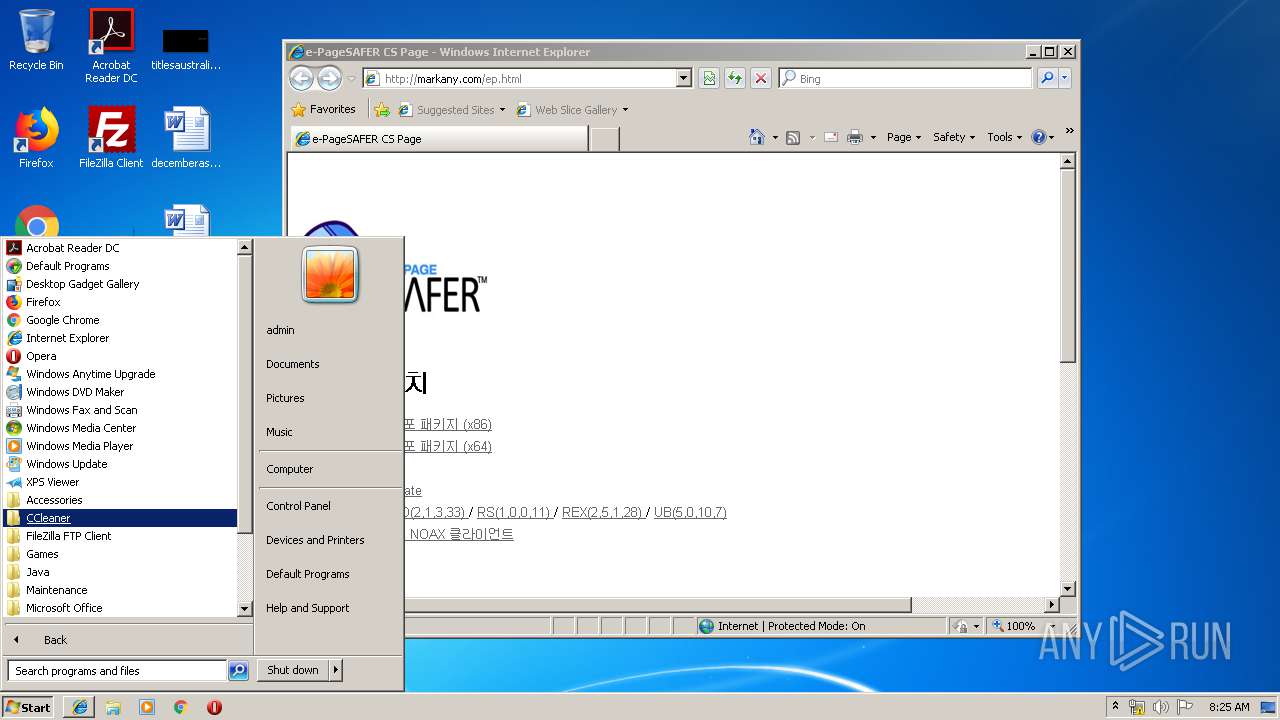Click the Bing search field

[x=905, y=78]
